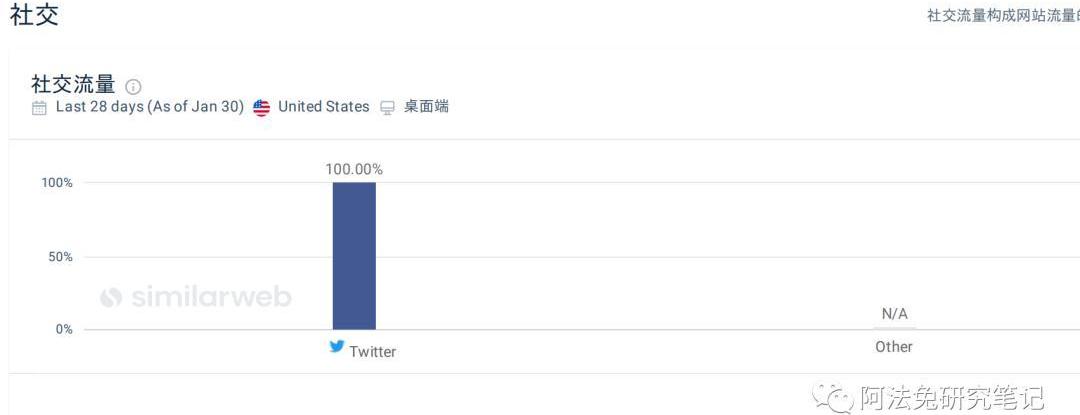1080x415 pixels.
Task: Click the 阿法兔研究笔记 watermark text
Action: click(x=950, y=398)
